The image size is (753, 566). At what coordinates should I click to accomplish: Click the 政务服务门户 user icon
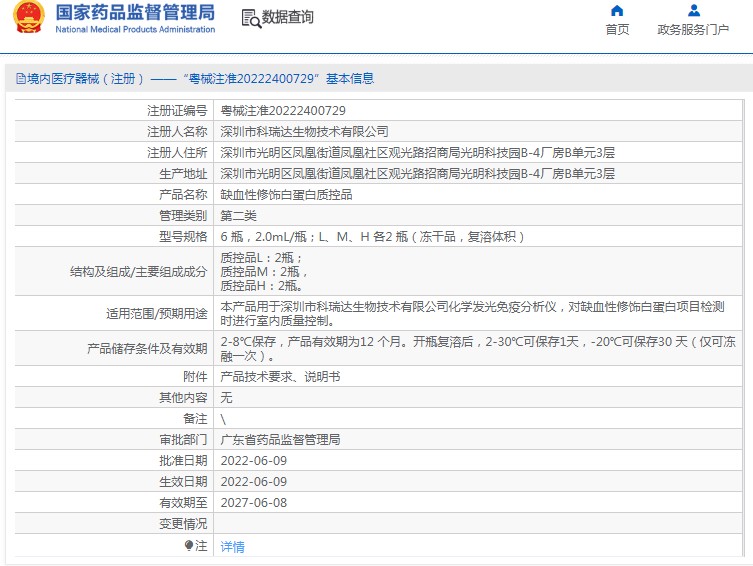coord(693,11)
